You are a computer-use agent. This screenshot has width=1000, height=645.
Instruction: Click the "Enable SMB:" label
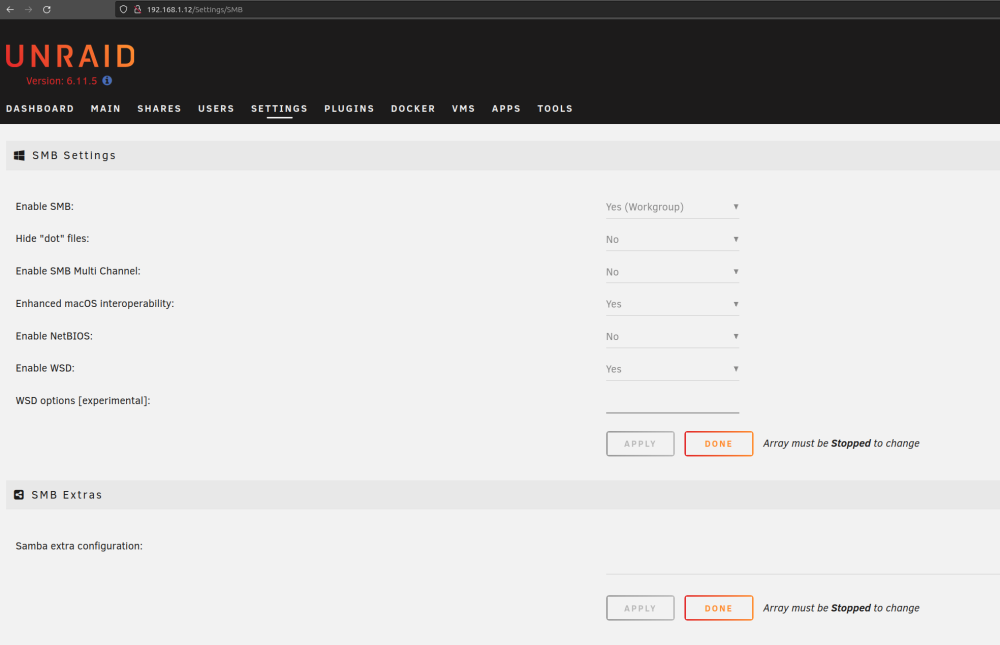[45, 207]
